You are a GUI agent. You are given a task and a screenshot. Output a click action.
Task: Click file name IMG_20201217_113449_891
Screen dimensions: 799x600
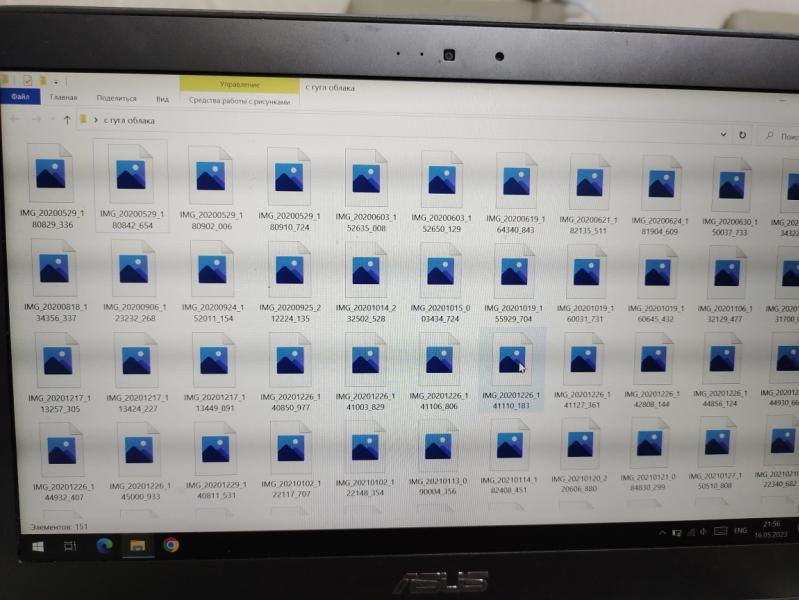[x=215, y=402]
